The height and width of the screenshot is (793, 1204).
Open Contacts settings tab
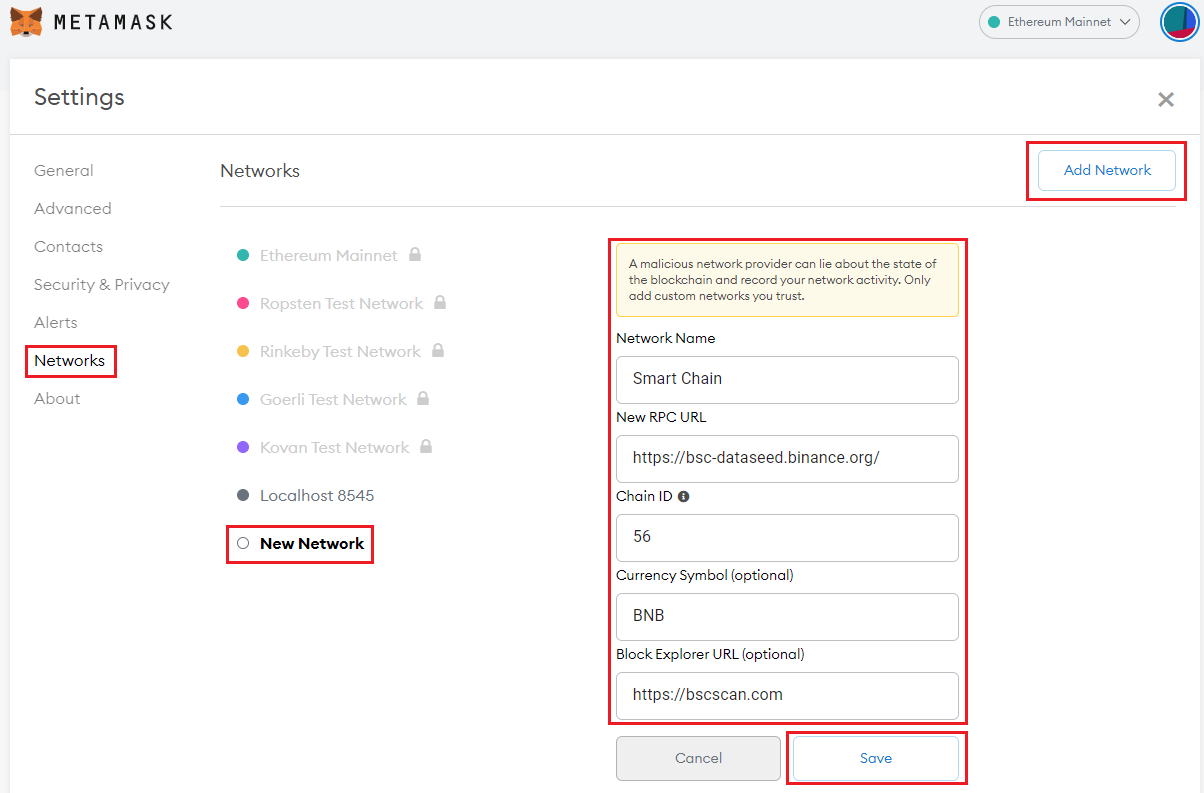pyautogui.click(x=68, y=247)
